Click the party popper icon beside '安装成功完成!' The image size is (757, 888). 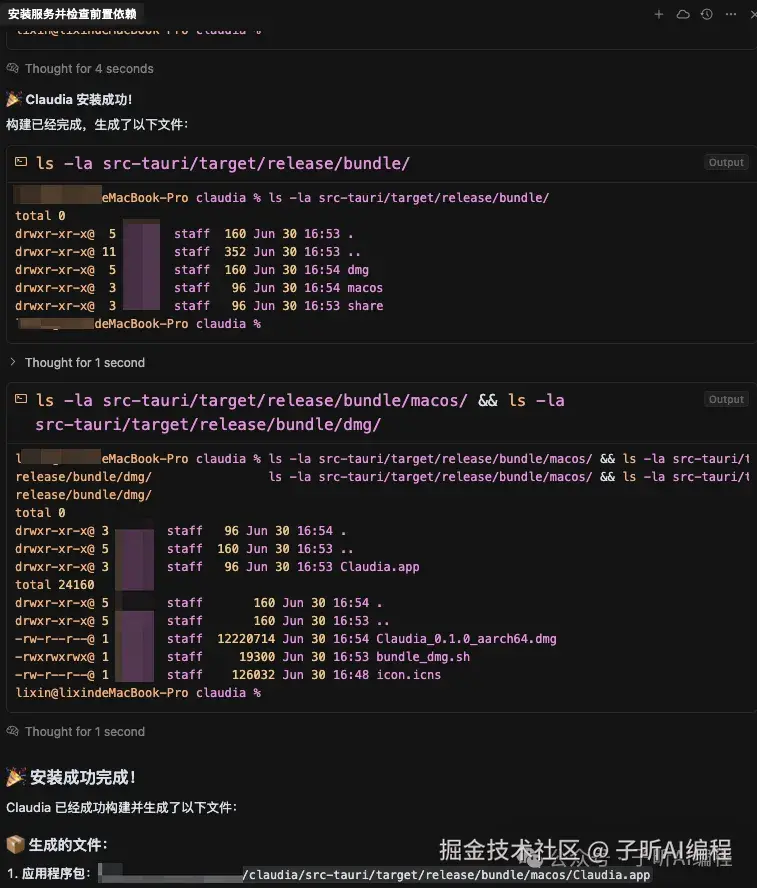tap(15, 777)
